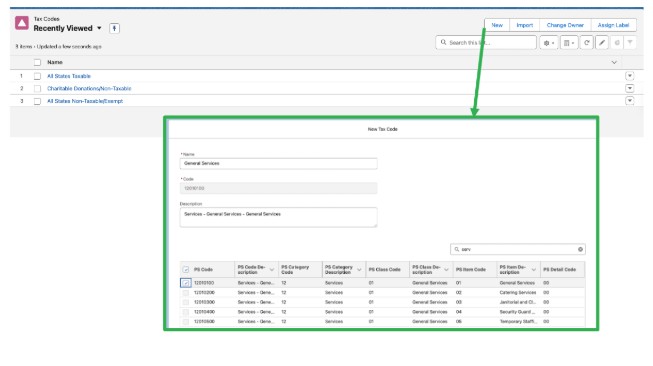Clear the 'serv' search with the X icon

click(580, 249)
